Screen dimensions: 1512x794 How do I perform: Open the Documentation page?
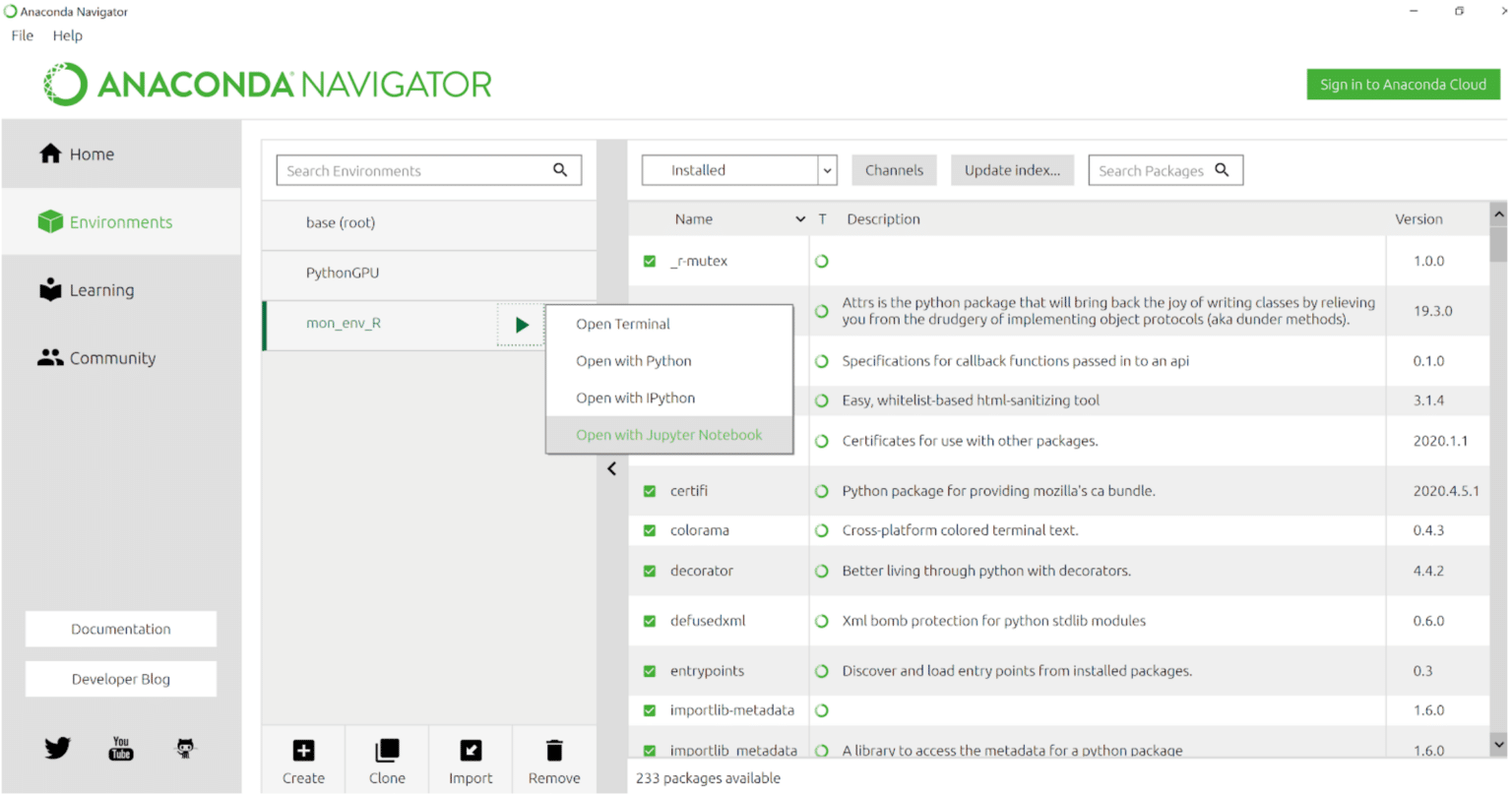click(120, 629)
